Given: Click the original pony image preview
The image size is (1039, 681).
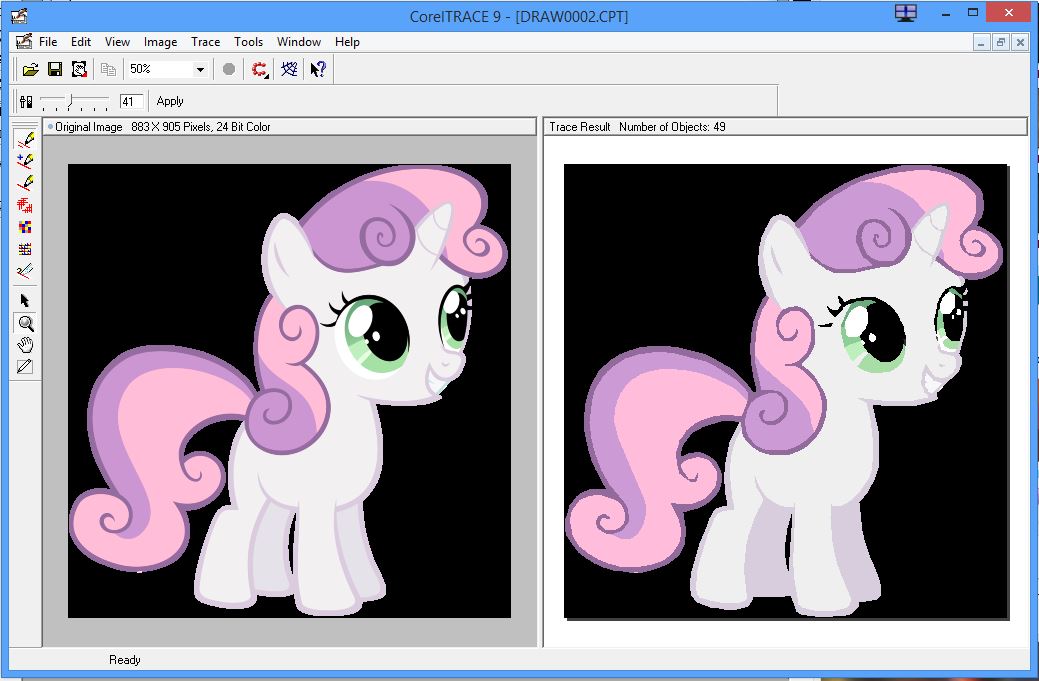Looking at the screenshot, I should 290,391.
